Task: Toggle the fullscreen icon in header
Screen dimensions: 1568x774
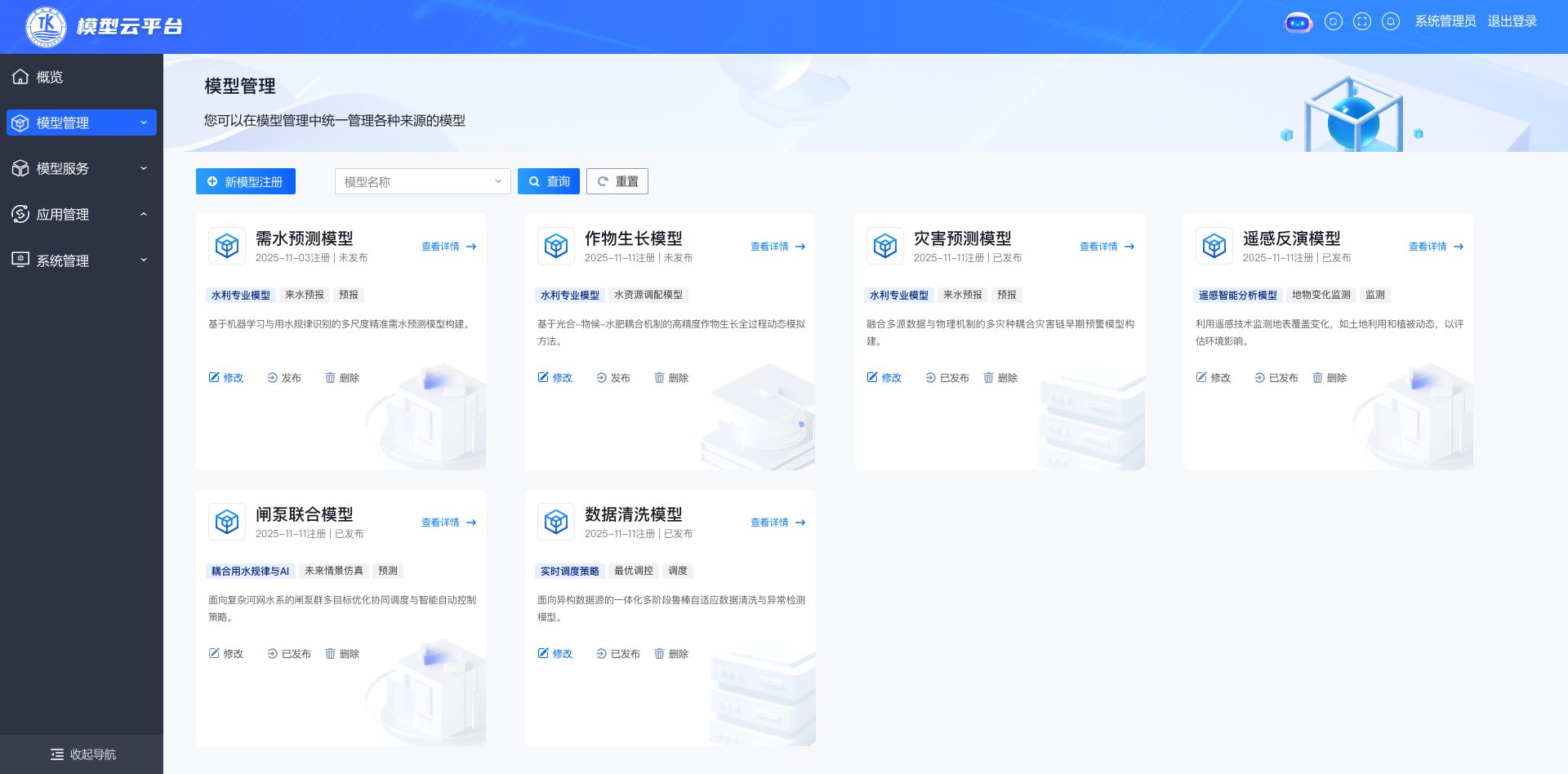Action: [x=1362, y=22]
